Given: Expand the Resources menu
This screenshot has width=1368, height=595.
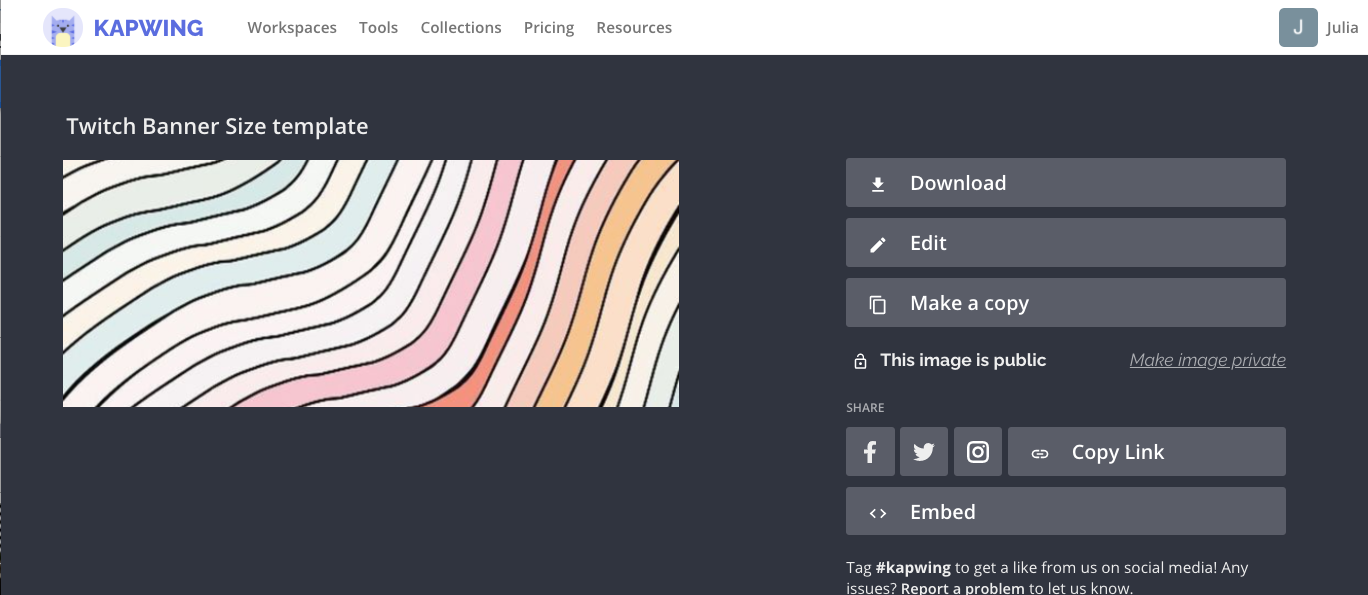Looking at the screenshot, I should pyautogui.click(x=634, y=28).
